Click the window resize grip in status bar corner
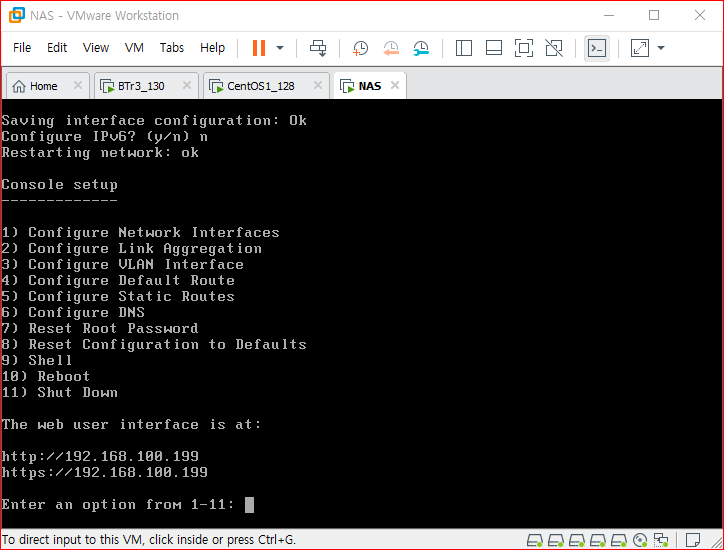Viewport: 724px width, 550px height. (717, 542)
